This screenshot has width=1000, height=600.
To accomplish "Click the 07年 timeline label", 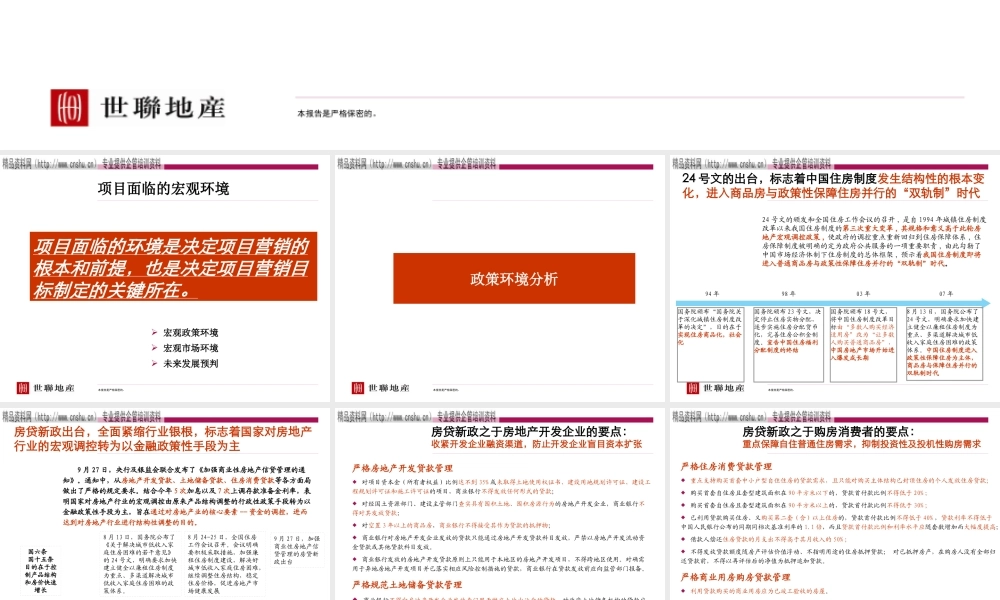I will 946,294.
